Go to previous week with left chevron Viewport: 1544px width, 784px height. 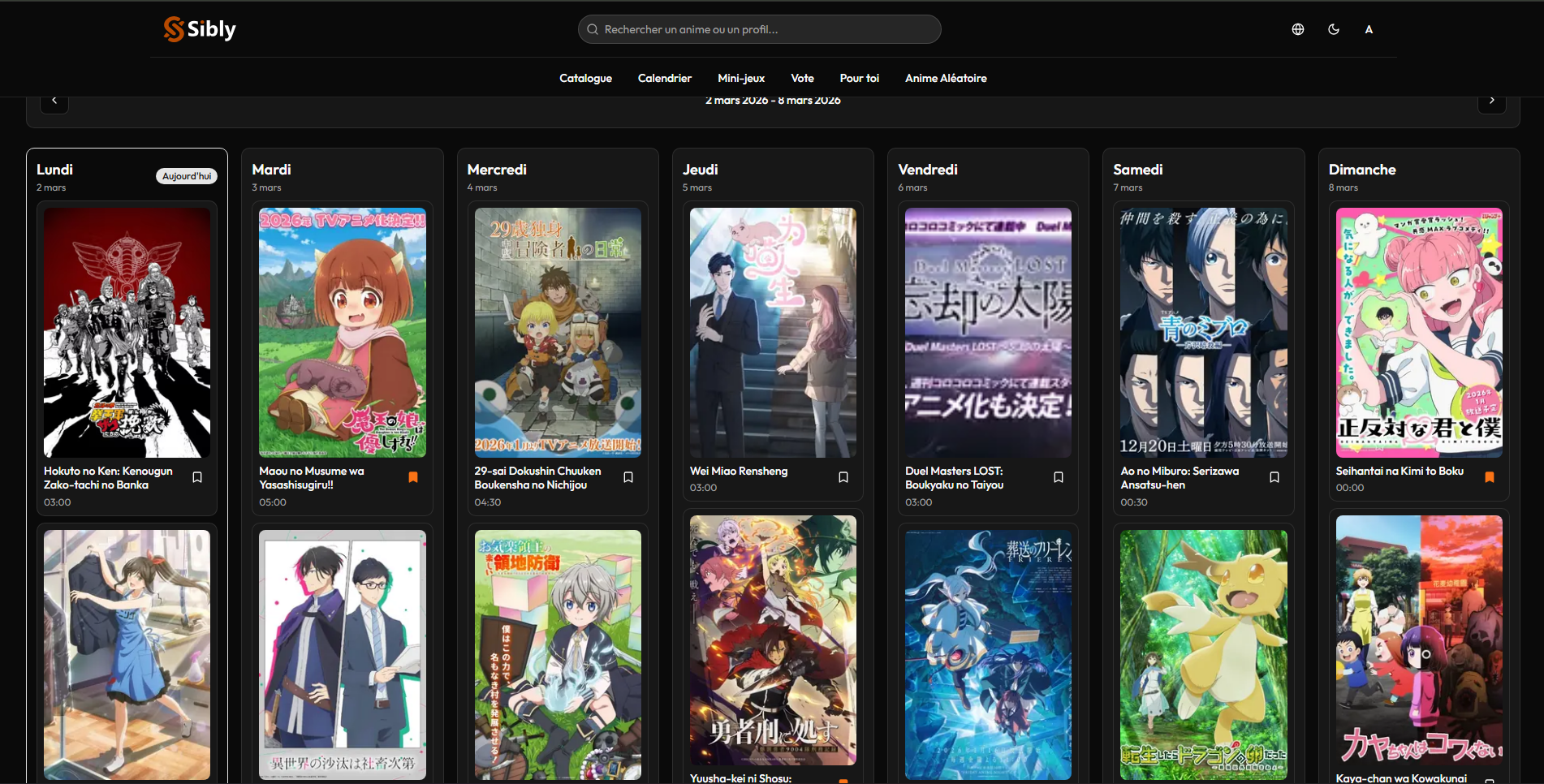point(54,101)
